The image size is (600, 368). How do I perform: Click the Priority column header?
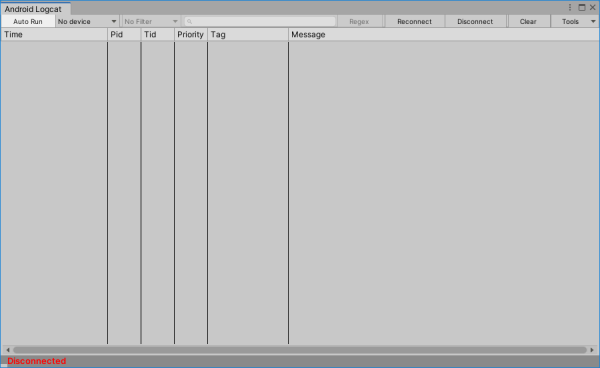191,34
